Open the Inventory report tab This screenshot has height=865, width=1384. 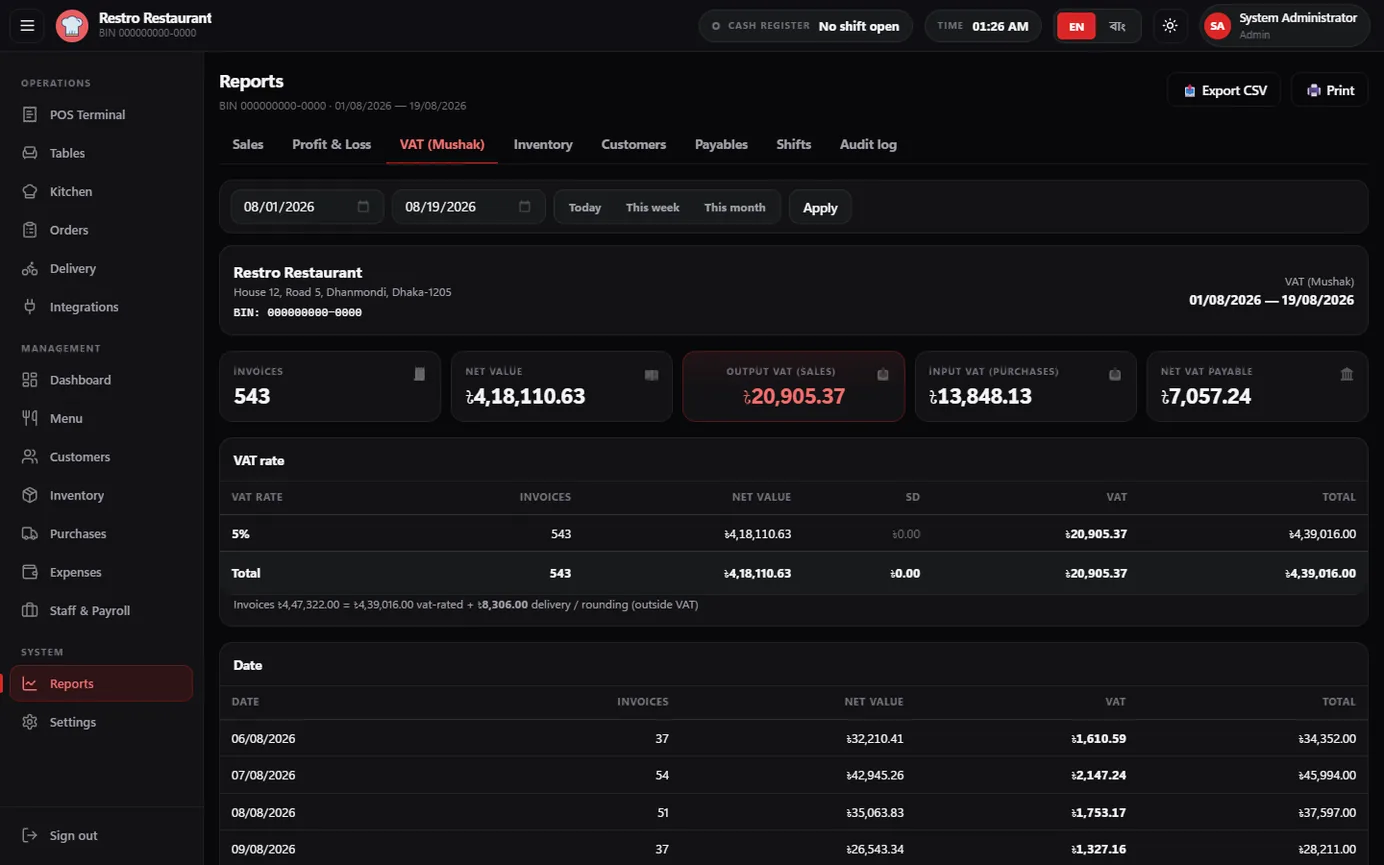(543, 145)
